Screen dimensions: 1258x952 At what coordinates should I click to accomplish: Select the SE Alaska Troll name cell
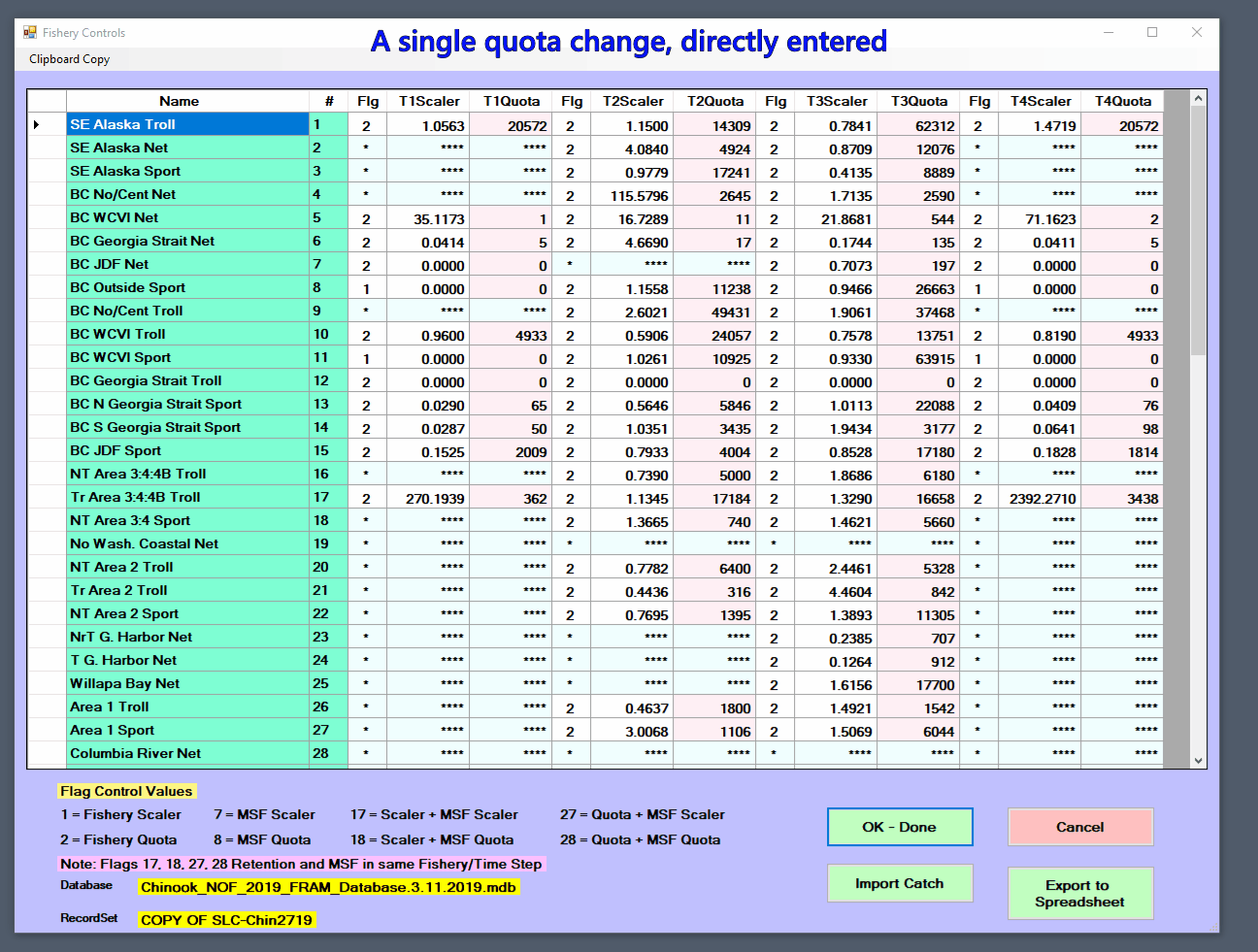click(x=187, y=124)
